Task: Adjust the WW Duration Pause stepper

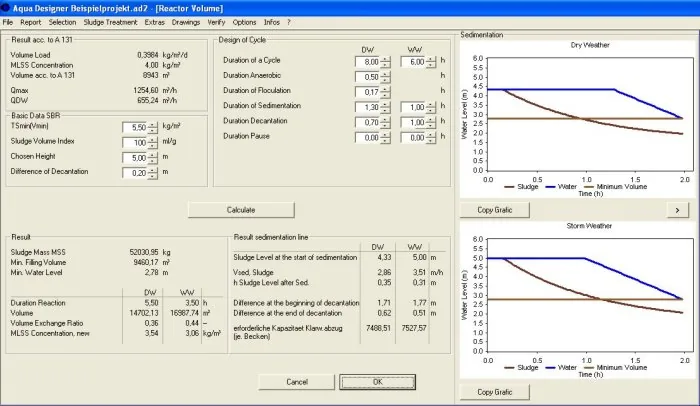Action: point(431,138)
